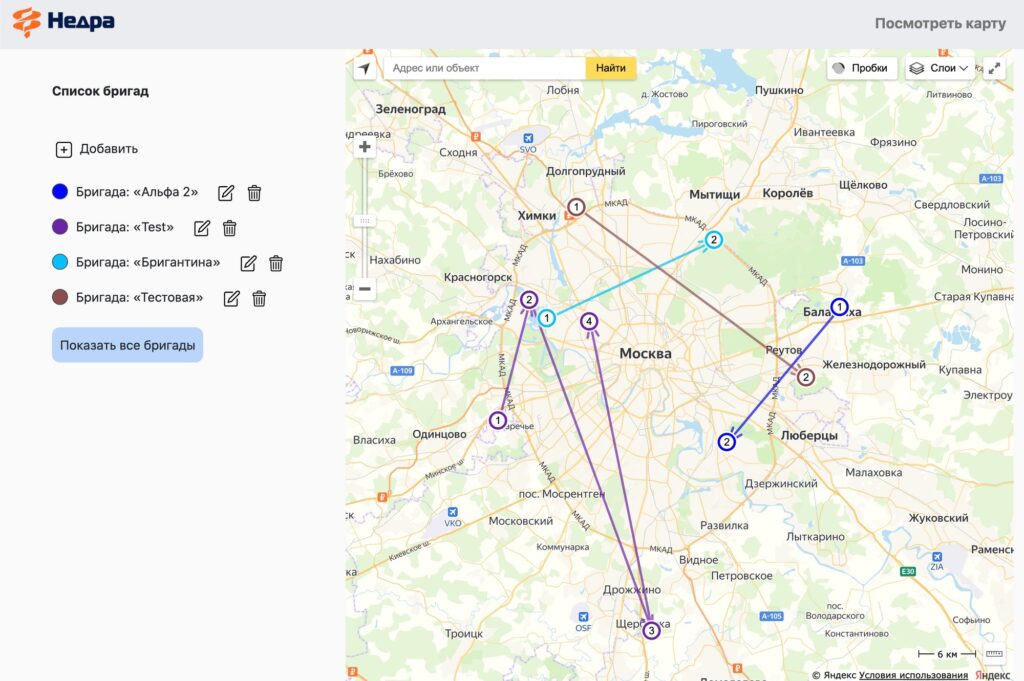The height and width of the screenshot is (681, 1024).
Task: Edit brigade «Альфа 2»
Action: tap(226, 193)
